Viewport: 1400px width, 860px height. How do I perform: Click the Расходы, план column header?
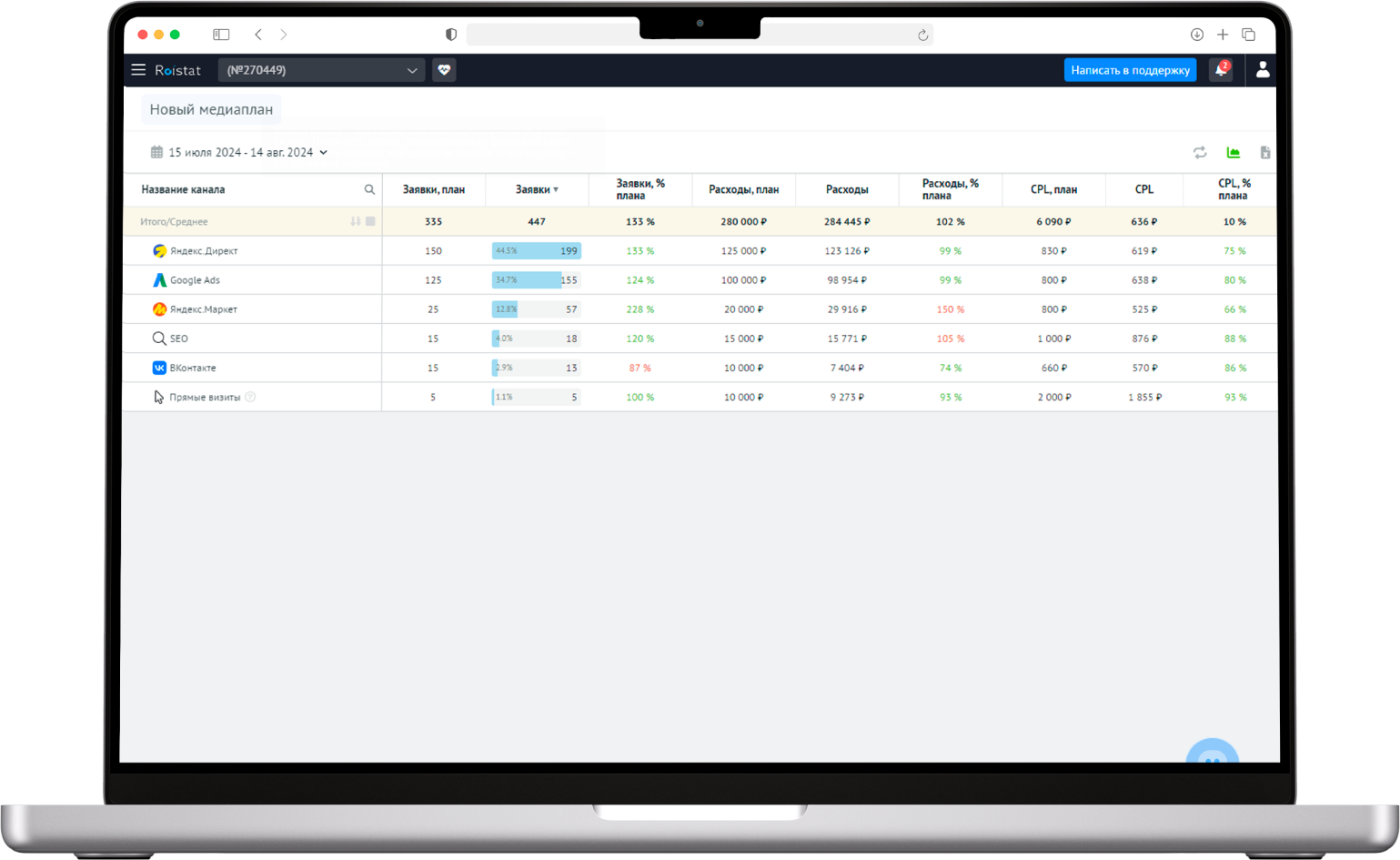click(743, 190)
